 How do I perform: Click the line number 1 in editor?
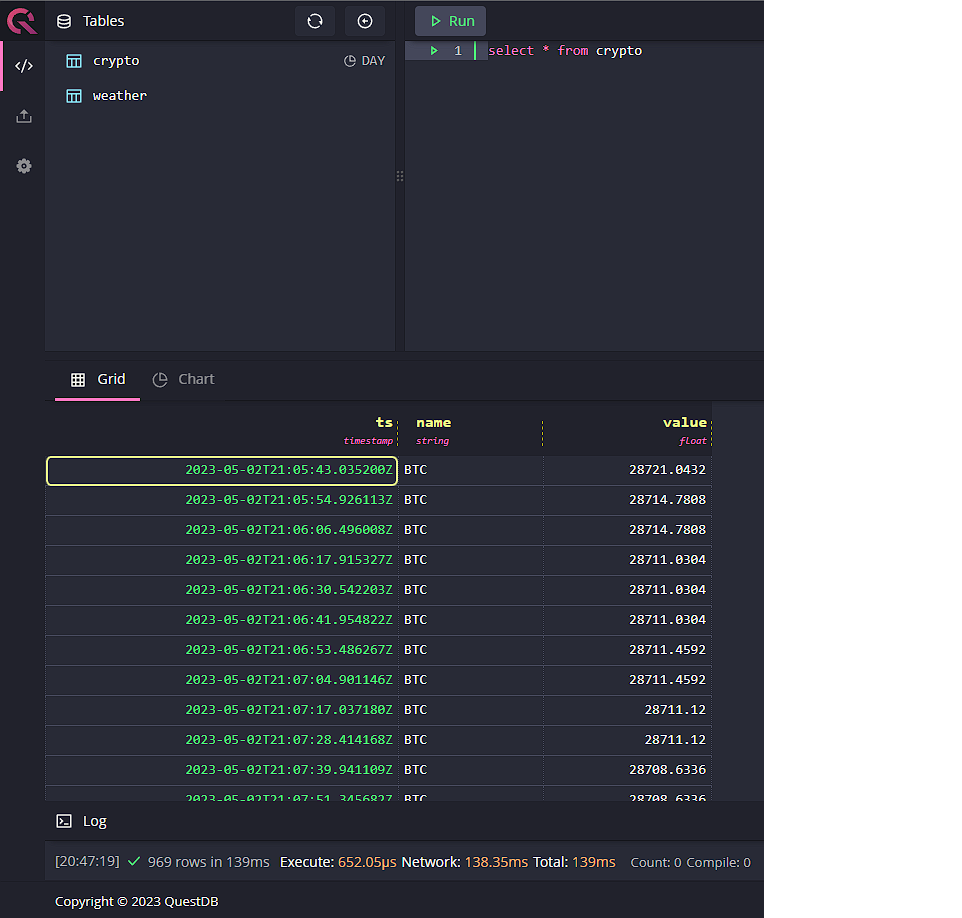coord(458,51)
